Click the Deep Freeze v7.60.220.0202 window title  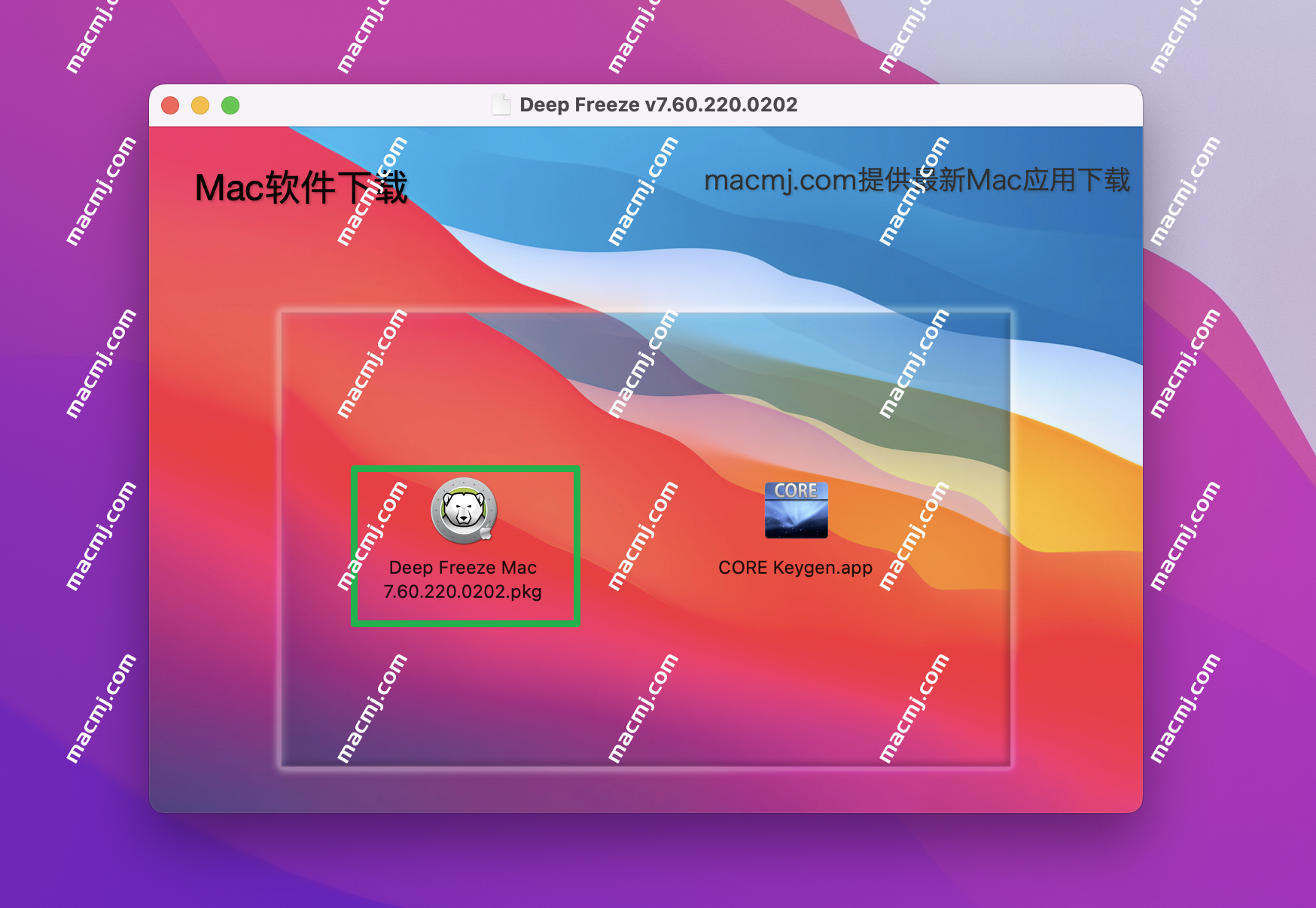click(x=658, y=105)
